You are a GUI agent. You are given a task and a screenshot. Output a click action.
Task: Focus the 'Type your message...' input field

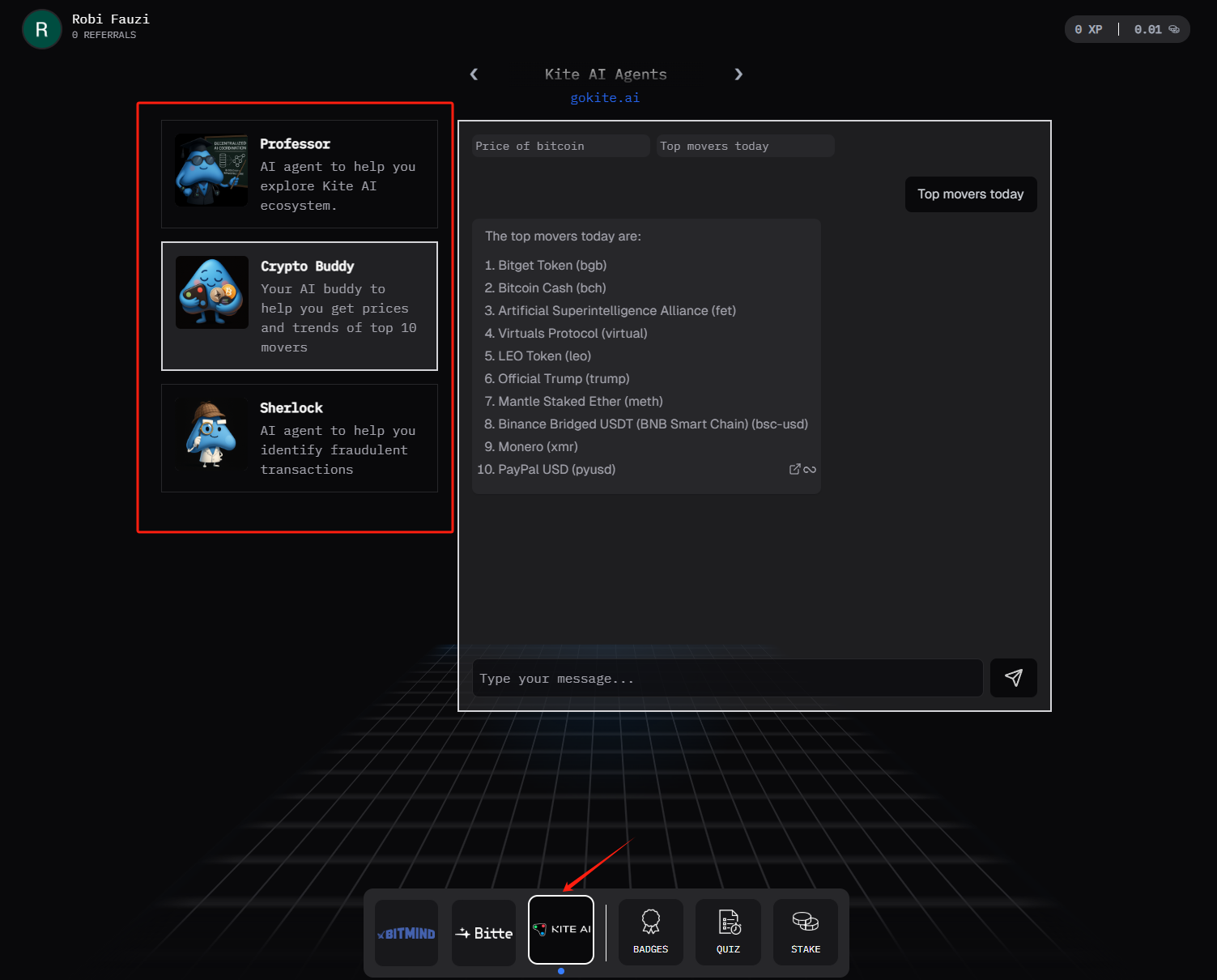point(727,678)
